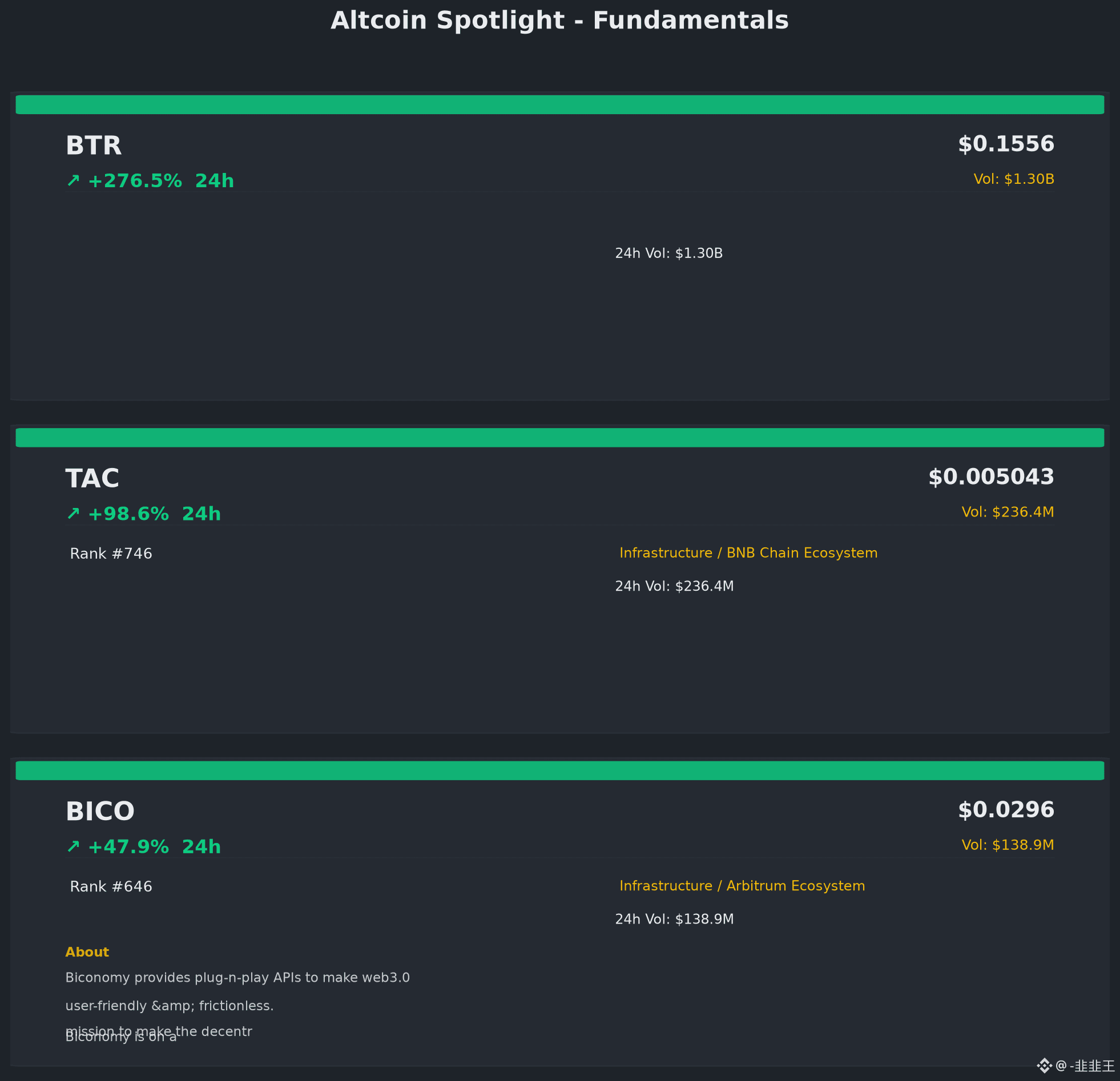Open the Infrastructure / Arbitrum Ecosystem tag
This screenshot has height=1081, width=1120.
point(742,886)
